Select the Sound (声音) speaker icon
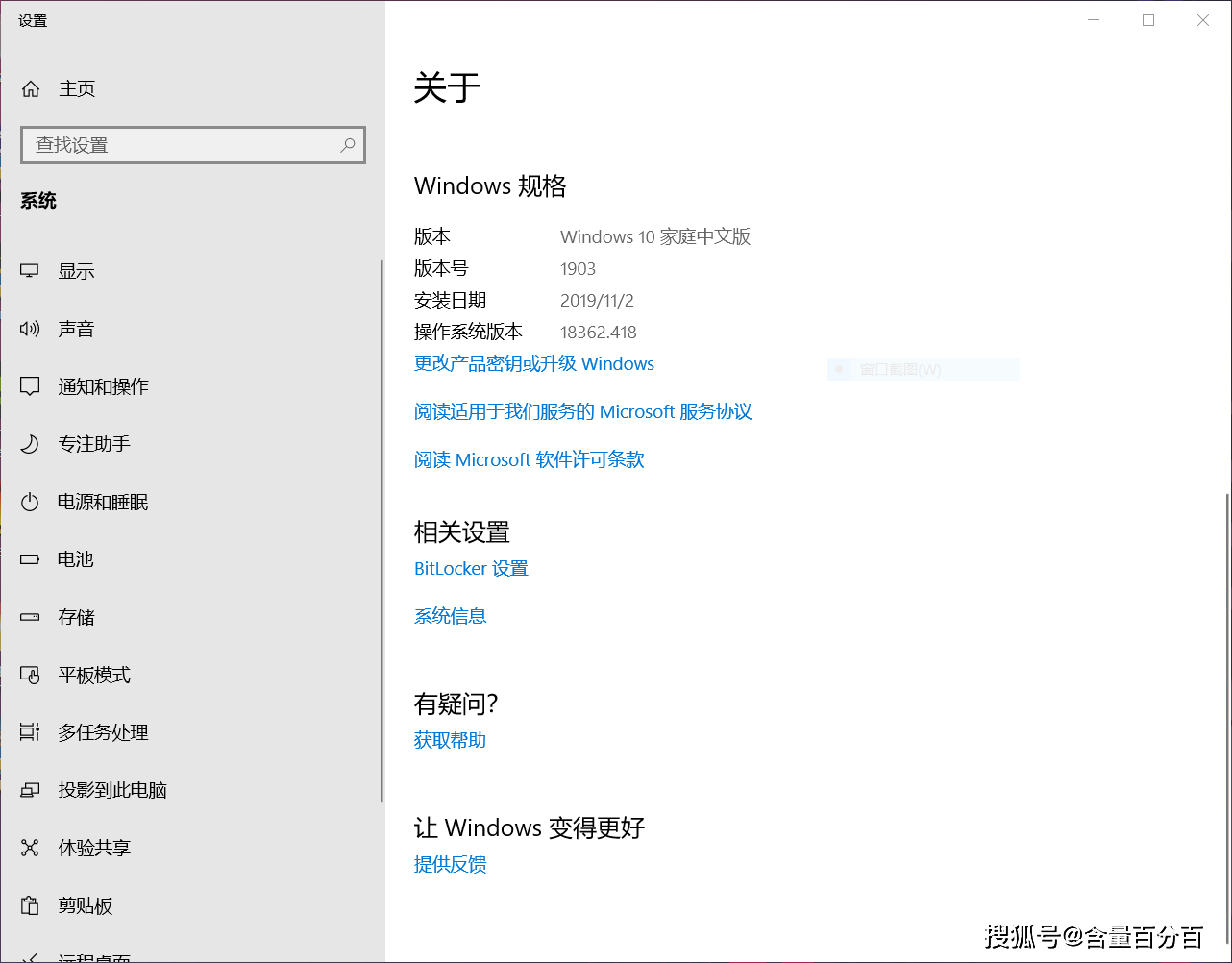The height and width of the screenshot is (963, 1232). click(30, 329)
